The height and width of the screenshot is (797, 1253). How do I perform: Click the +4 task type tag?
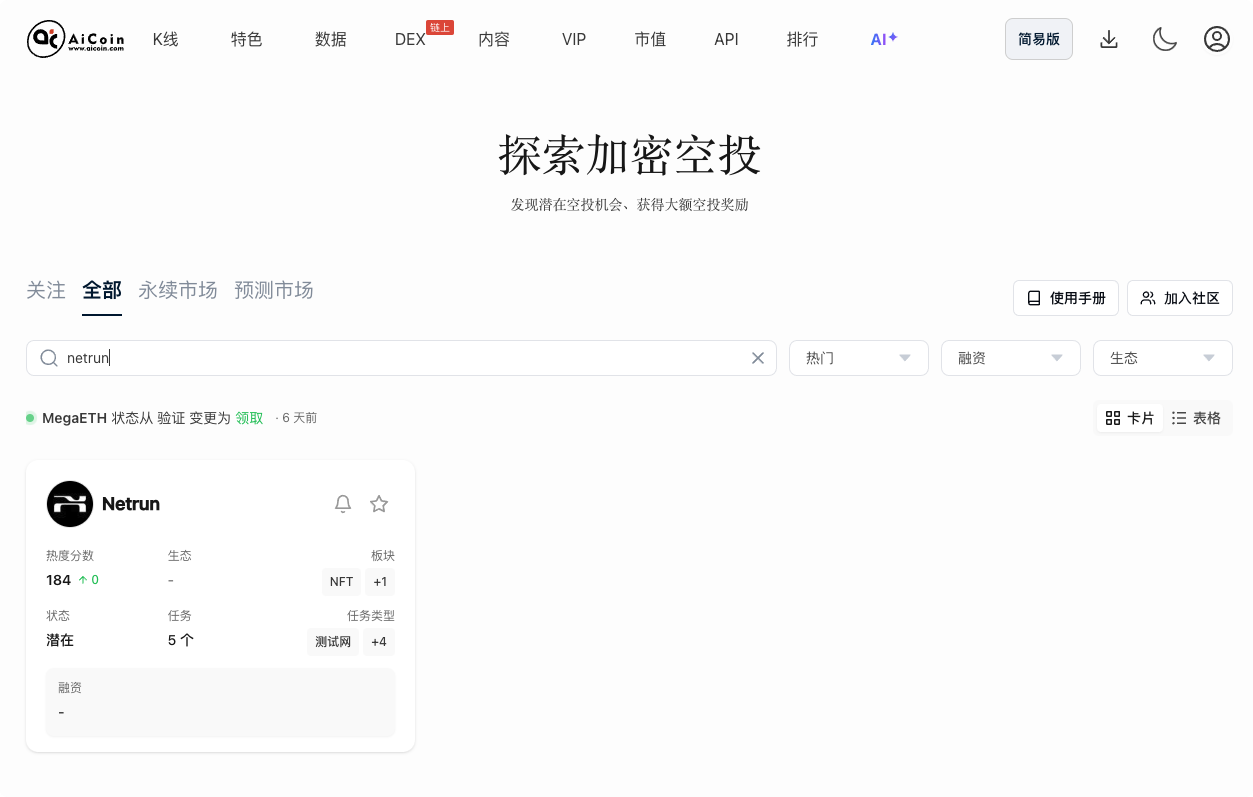click(379, 642)
